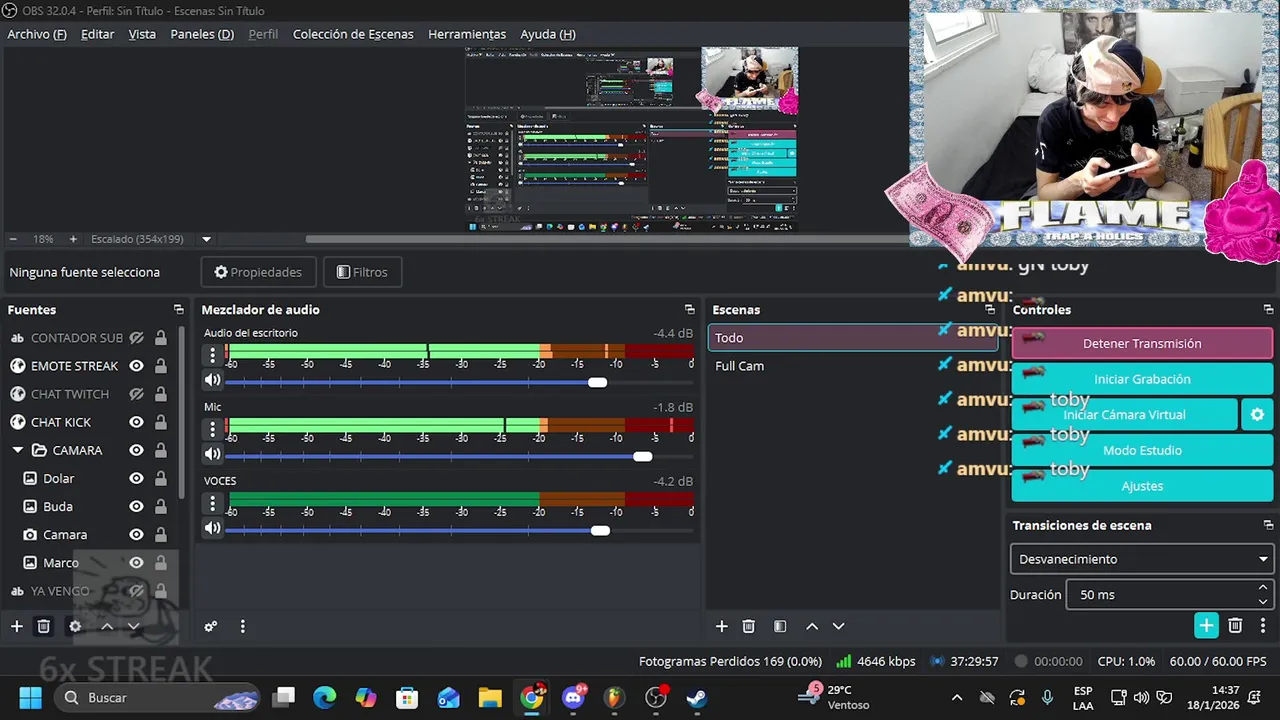Open Colección de Escenas menu
The image size is (1280, 720).
tap(353, 34)
